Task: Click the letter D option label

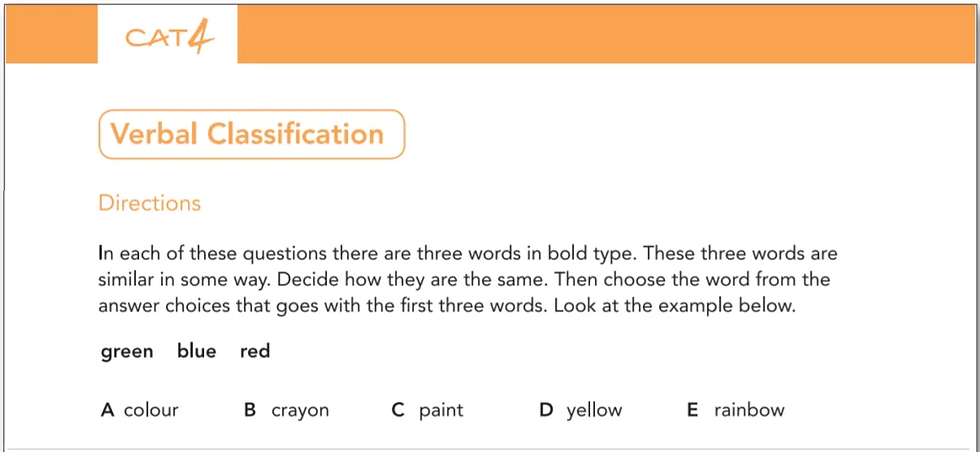Action: coord(546,410)
